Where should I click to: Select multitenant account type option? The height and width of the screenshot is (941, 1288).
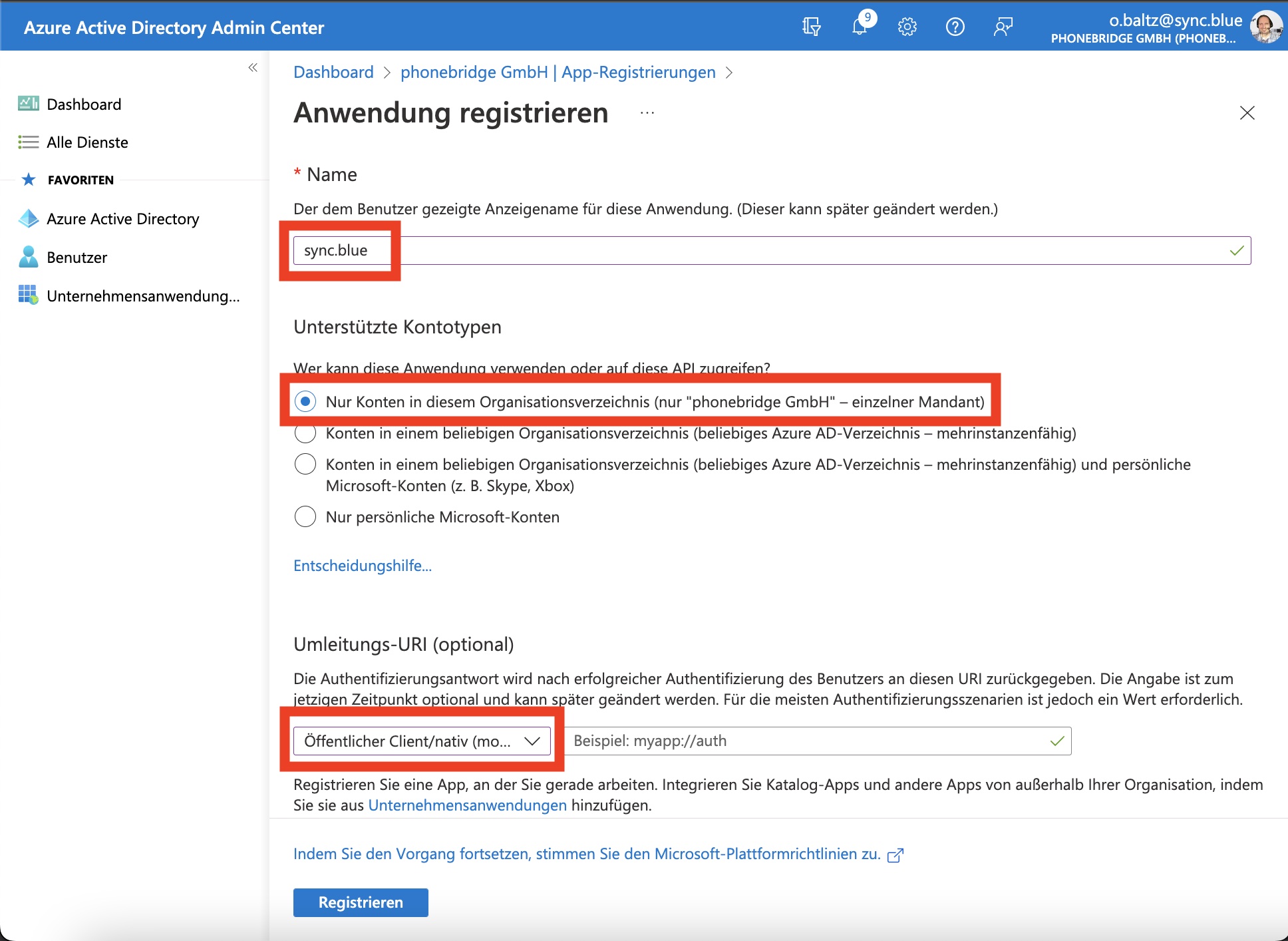point(305,433)
